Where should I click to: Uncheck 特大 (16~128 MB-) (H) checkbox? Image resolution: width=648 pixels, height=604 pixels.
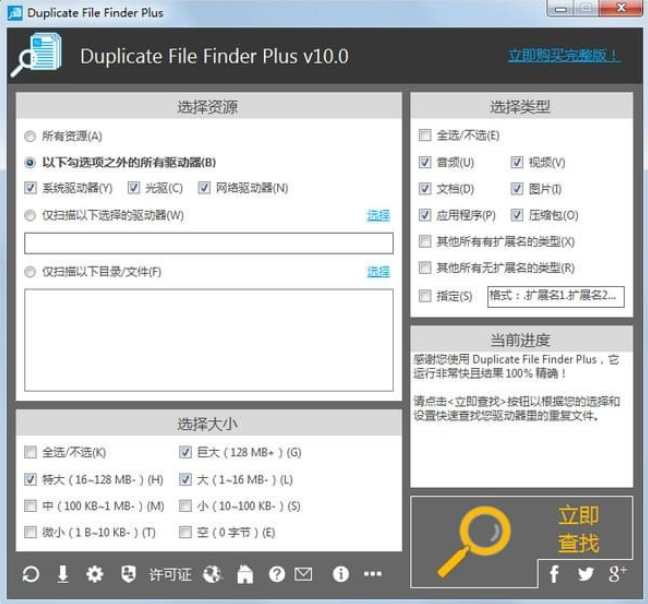click(30, 479)
